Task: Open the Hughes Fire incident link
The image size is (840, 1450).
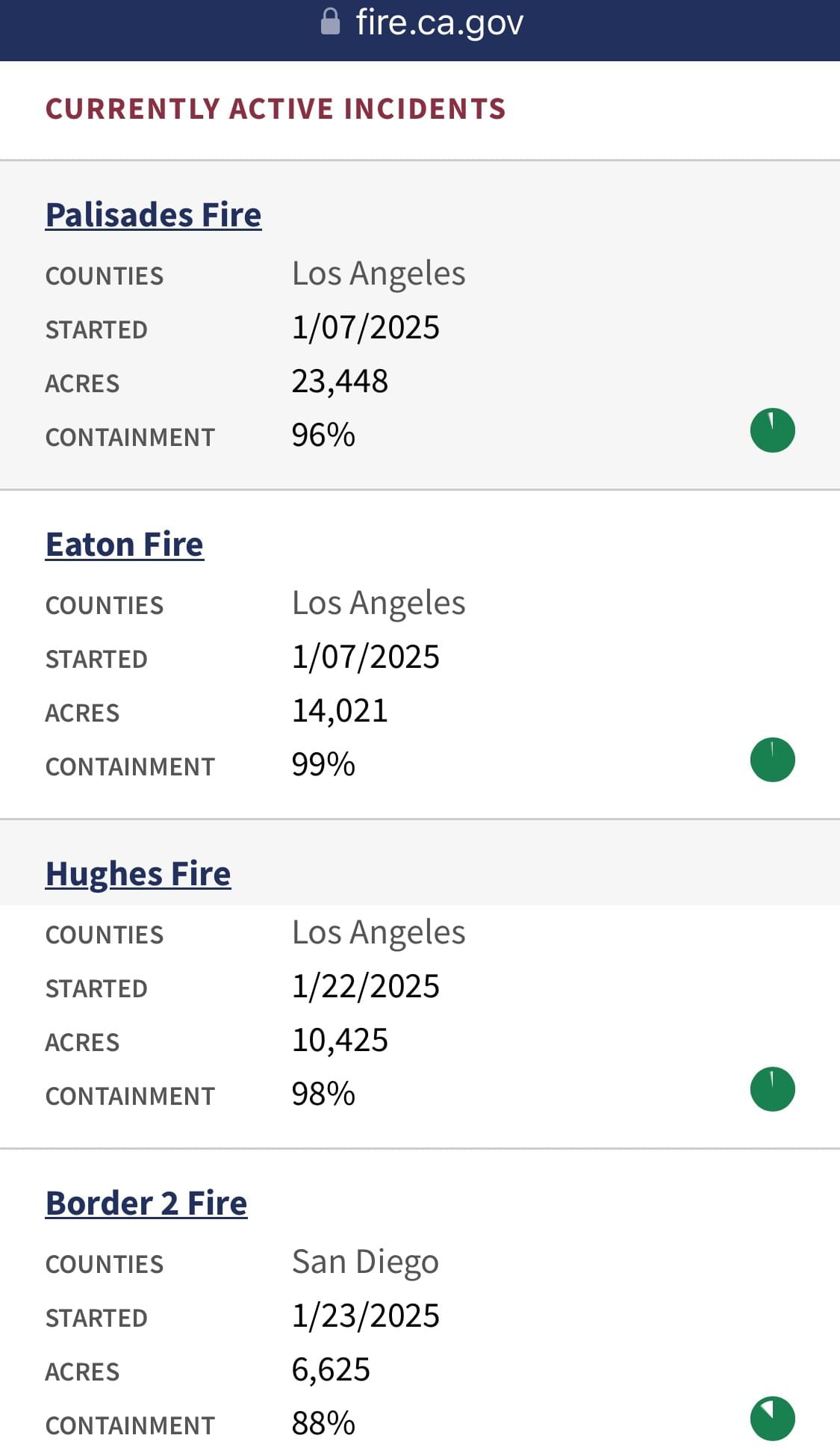Action: [138, 874]
